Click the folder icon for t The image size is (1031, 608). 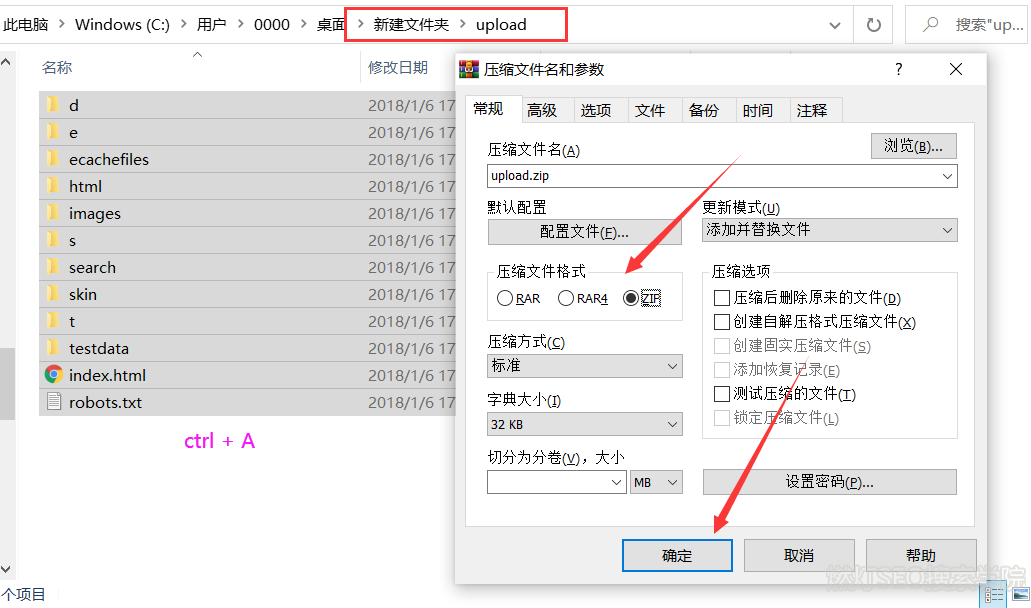(x=53, y=320)
